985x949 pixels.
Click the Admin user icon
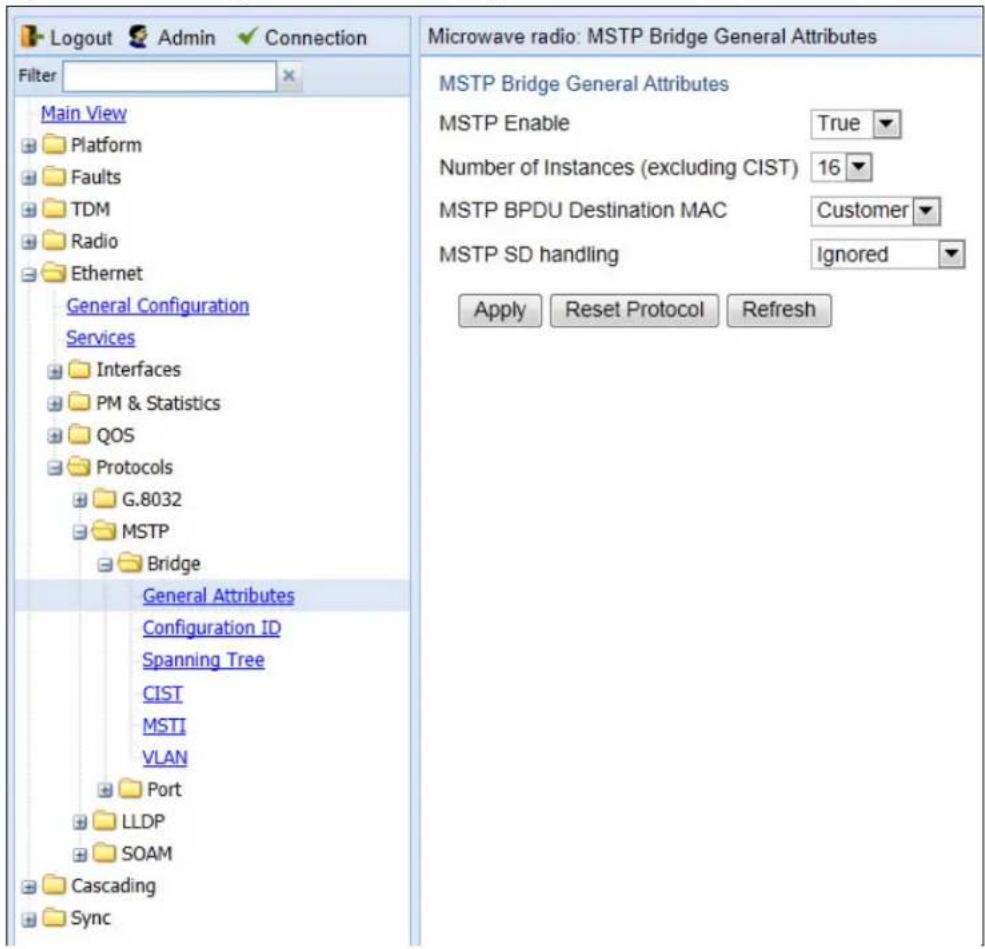pos(138,37)
